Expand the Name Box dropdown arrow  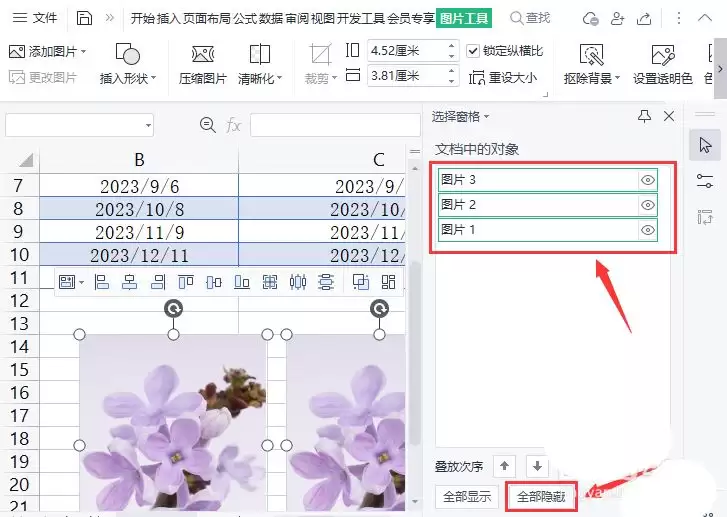148,125
